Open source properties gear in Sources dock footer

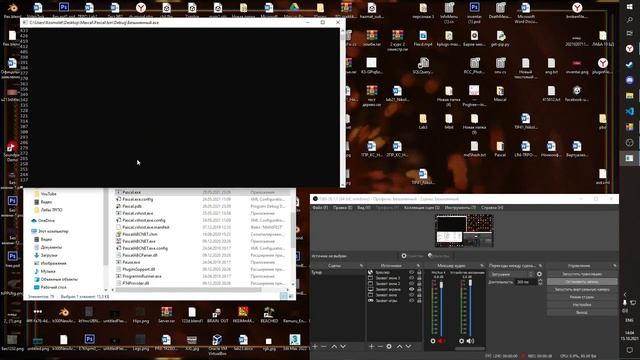click(x=389, y=346)
